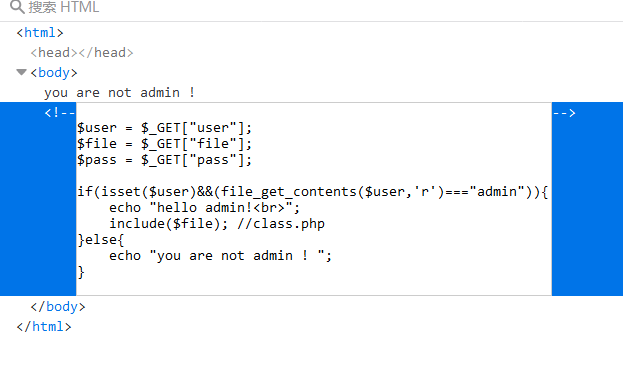Click the final closing brace line in comment

(81, 272)
